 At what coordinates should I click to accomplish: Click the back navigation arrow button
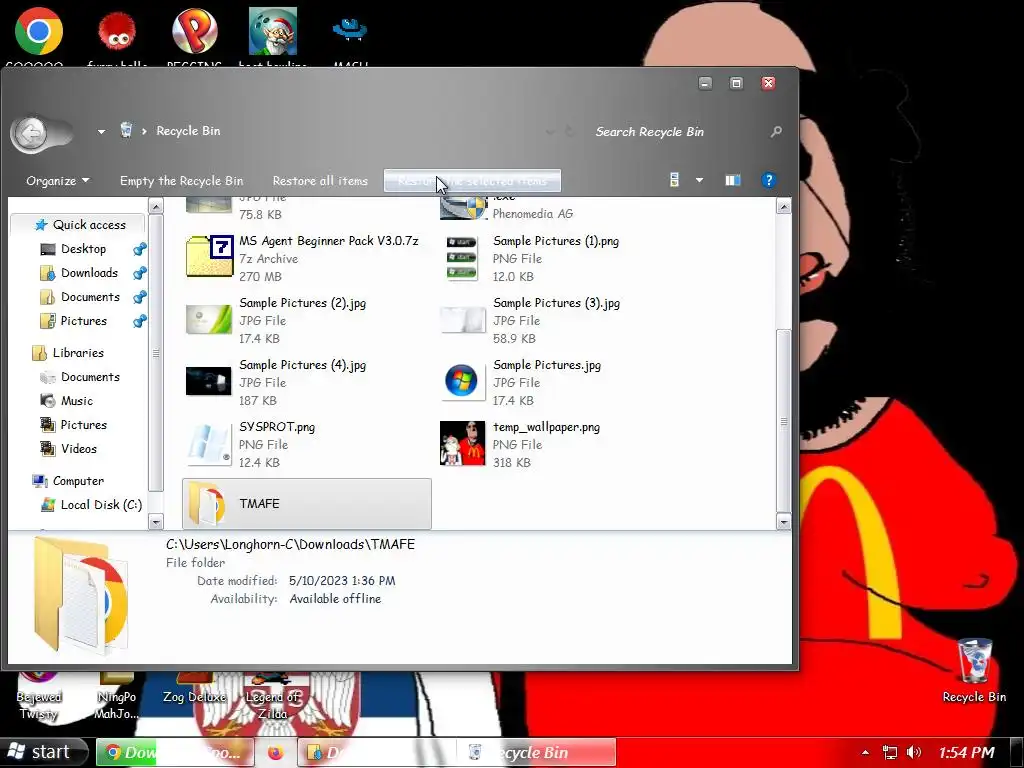click(30, 134)
